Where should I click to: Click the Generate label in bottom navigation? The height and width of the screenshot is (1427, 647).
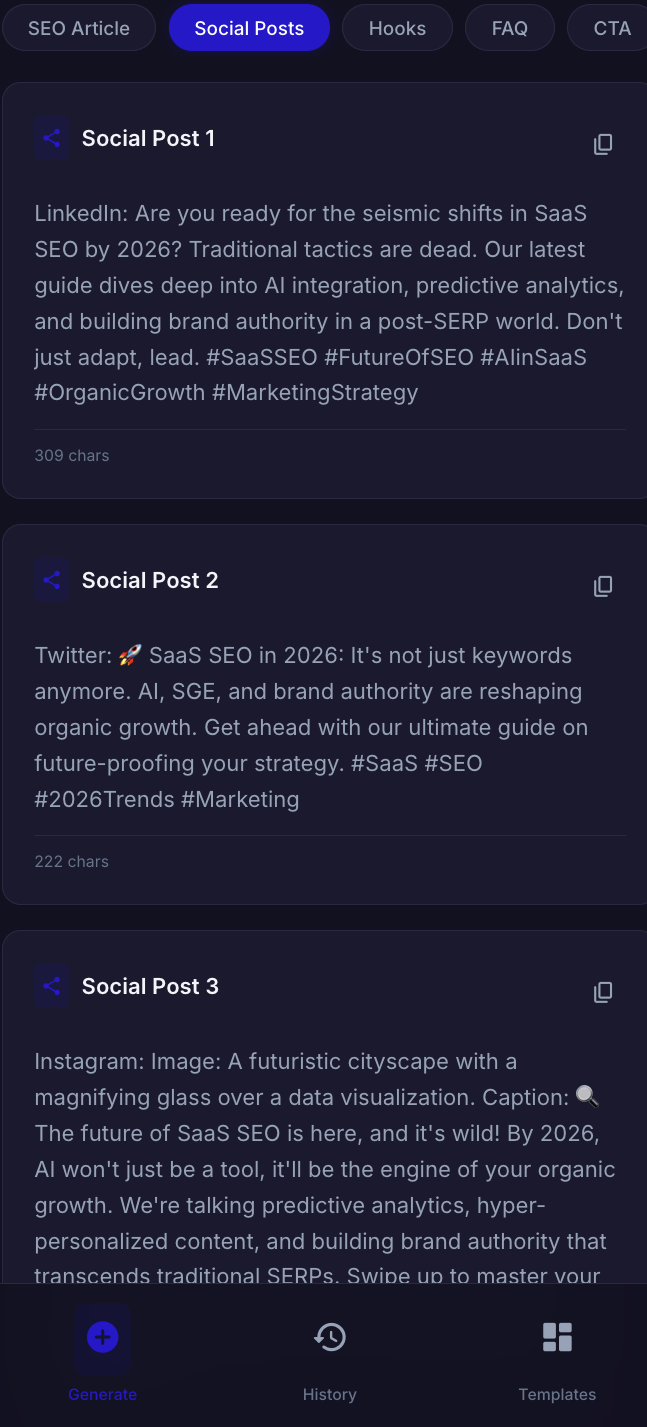click(102, 1394)
